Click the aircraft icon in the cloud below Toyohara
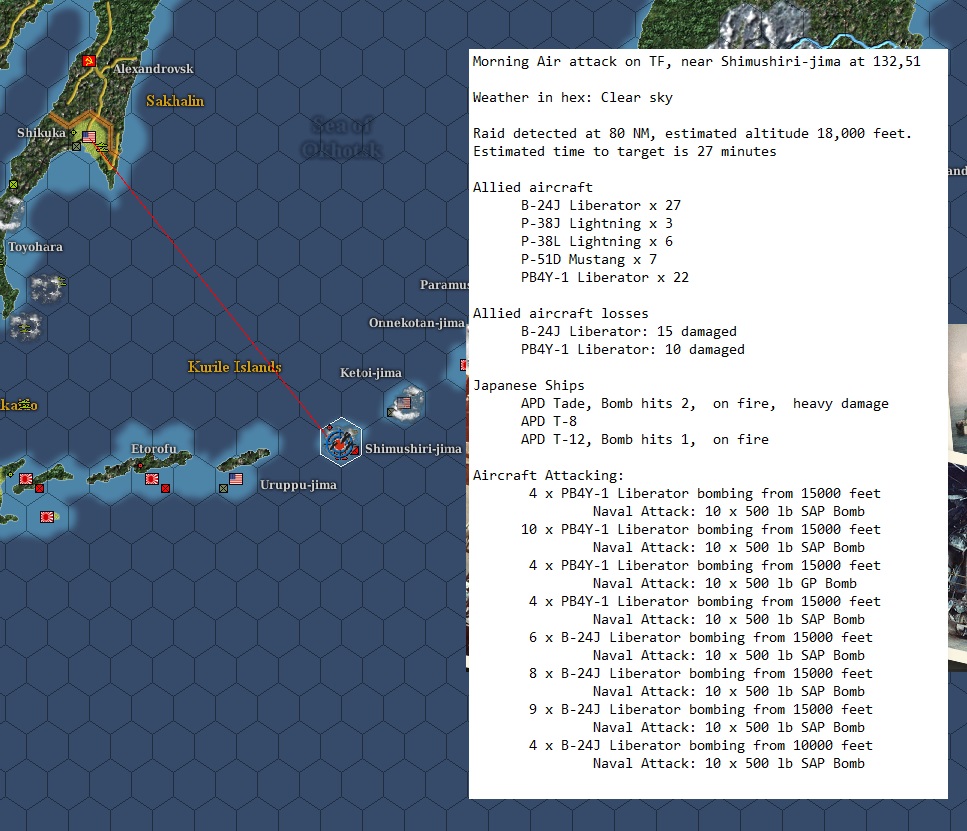 click(x=62, y=283)
